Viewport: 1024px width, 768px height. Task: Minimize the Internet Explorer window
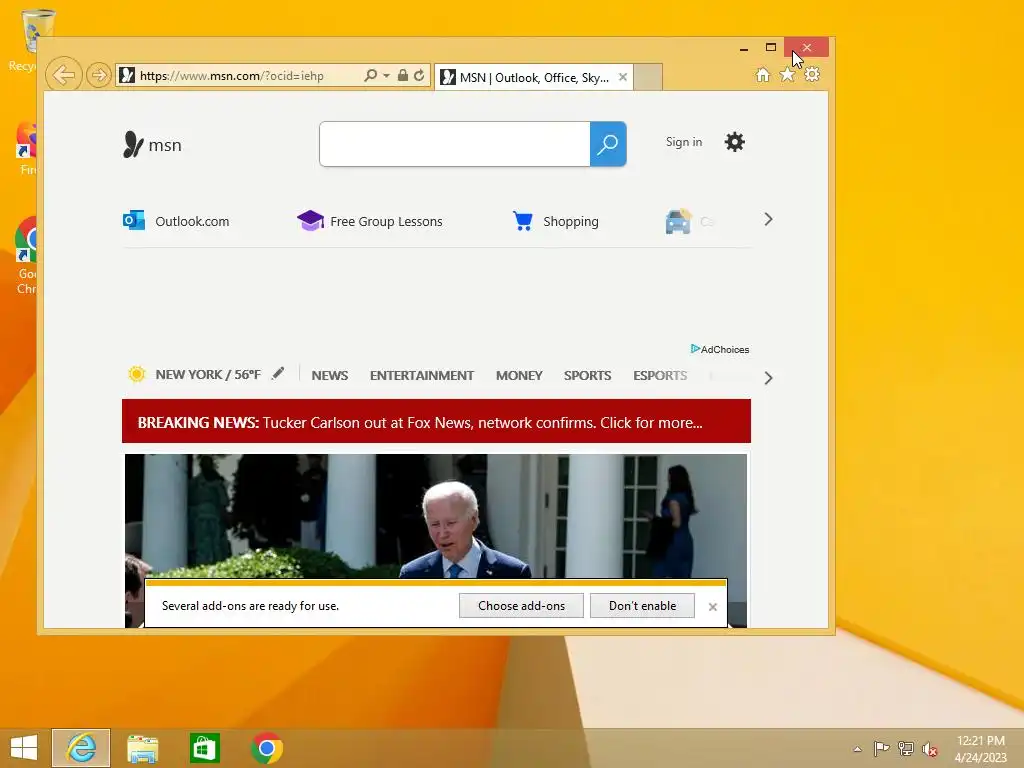(x=744, y=48)
